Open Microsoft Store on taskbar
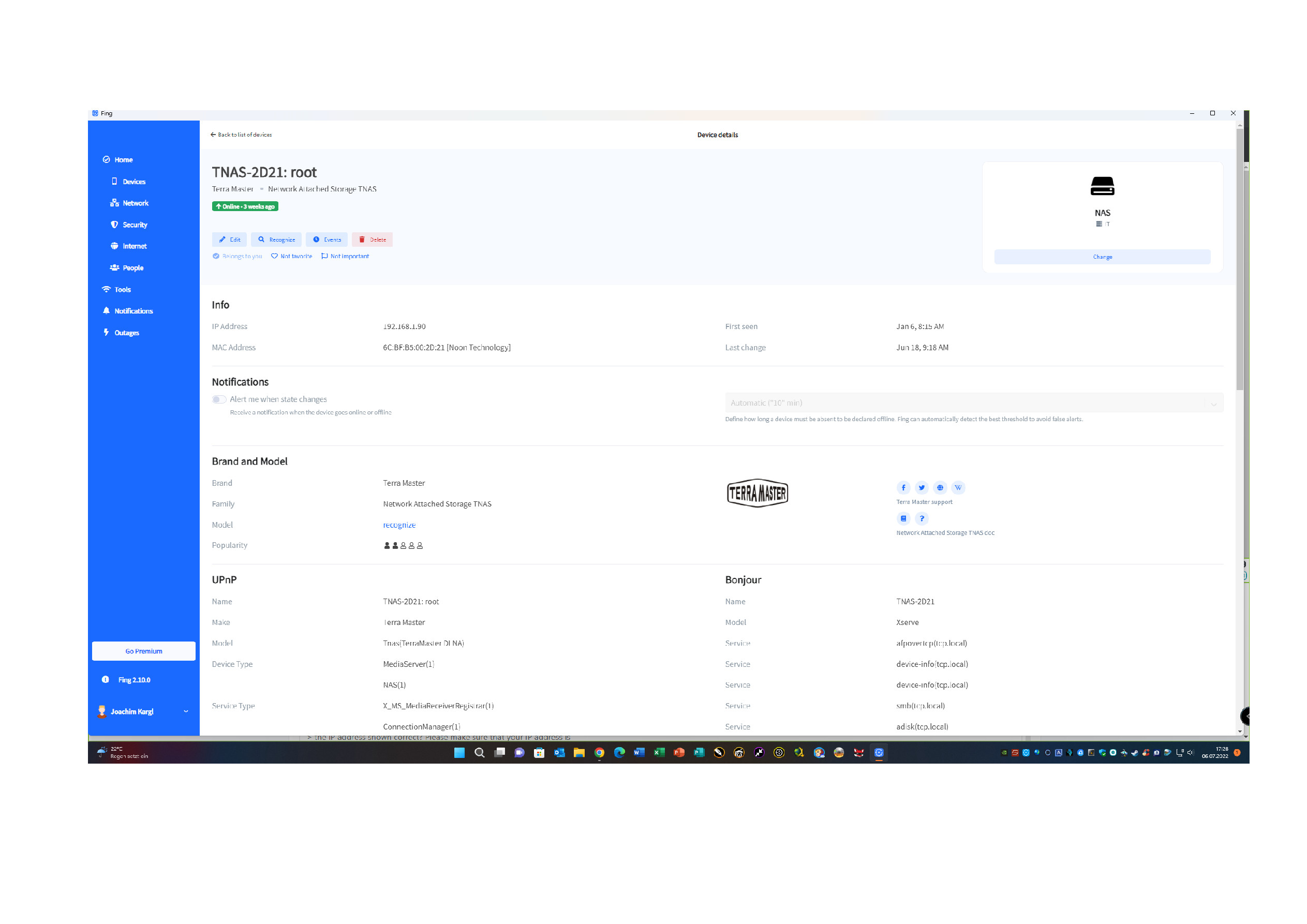 tap(539, 753)
